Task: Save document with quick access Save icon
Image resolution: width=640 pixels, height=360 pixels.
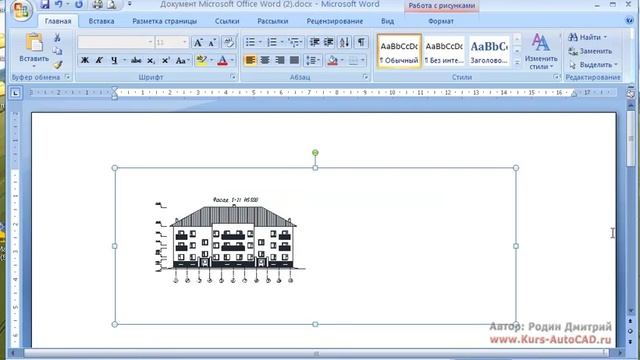Action: pyautogui.click(x=44, y=4)
